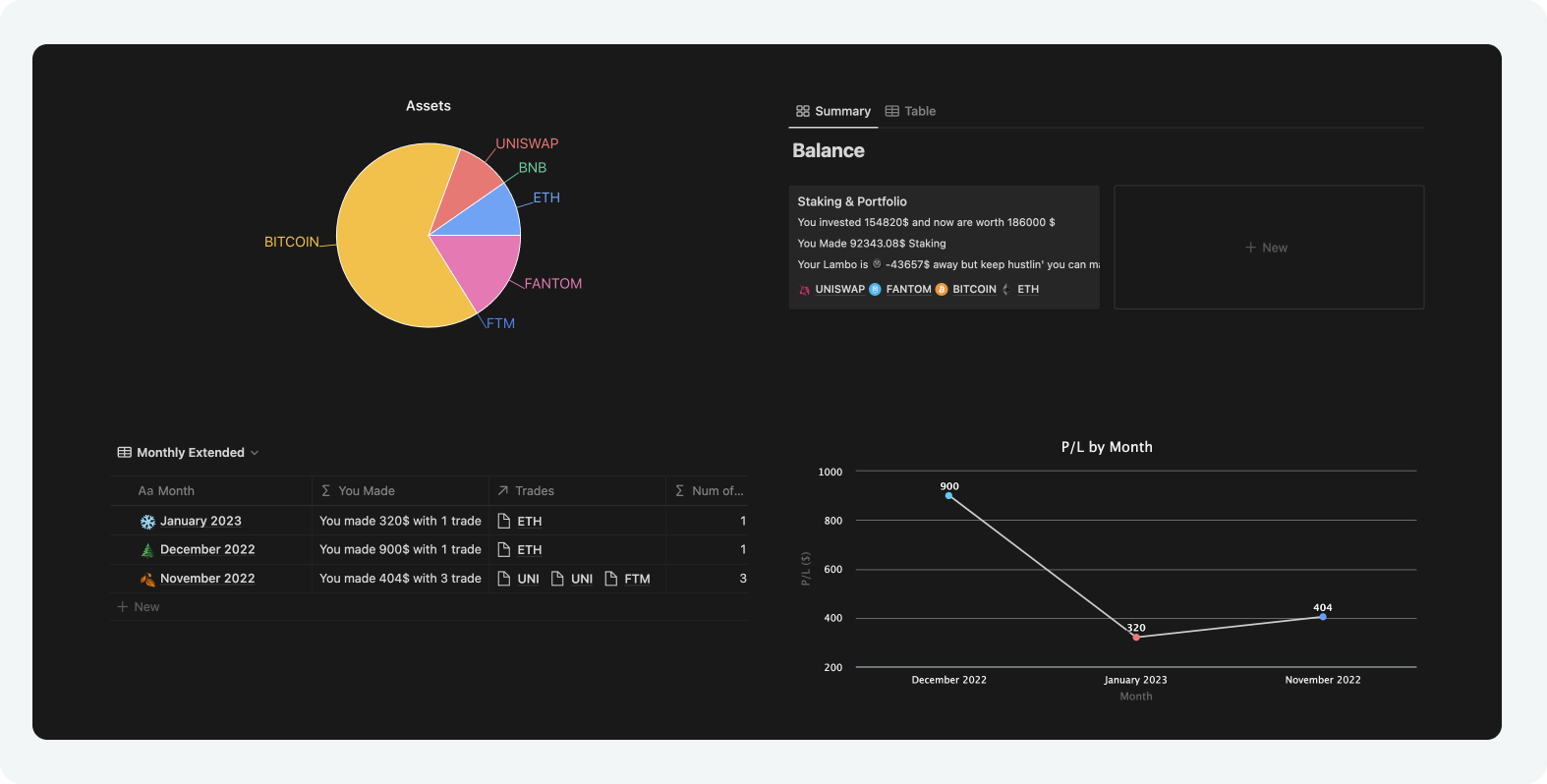Click 'You made 900$ with 1 trade' cell
Image resolution: width=1547 pixels, height=784 pixels.
coord(400,549)
